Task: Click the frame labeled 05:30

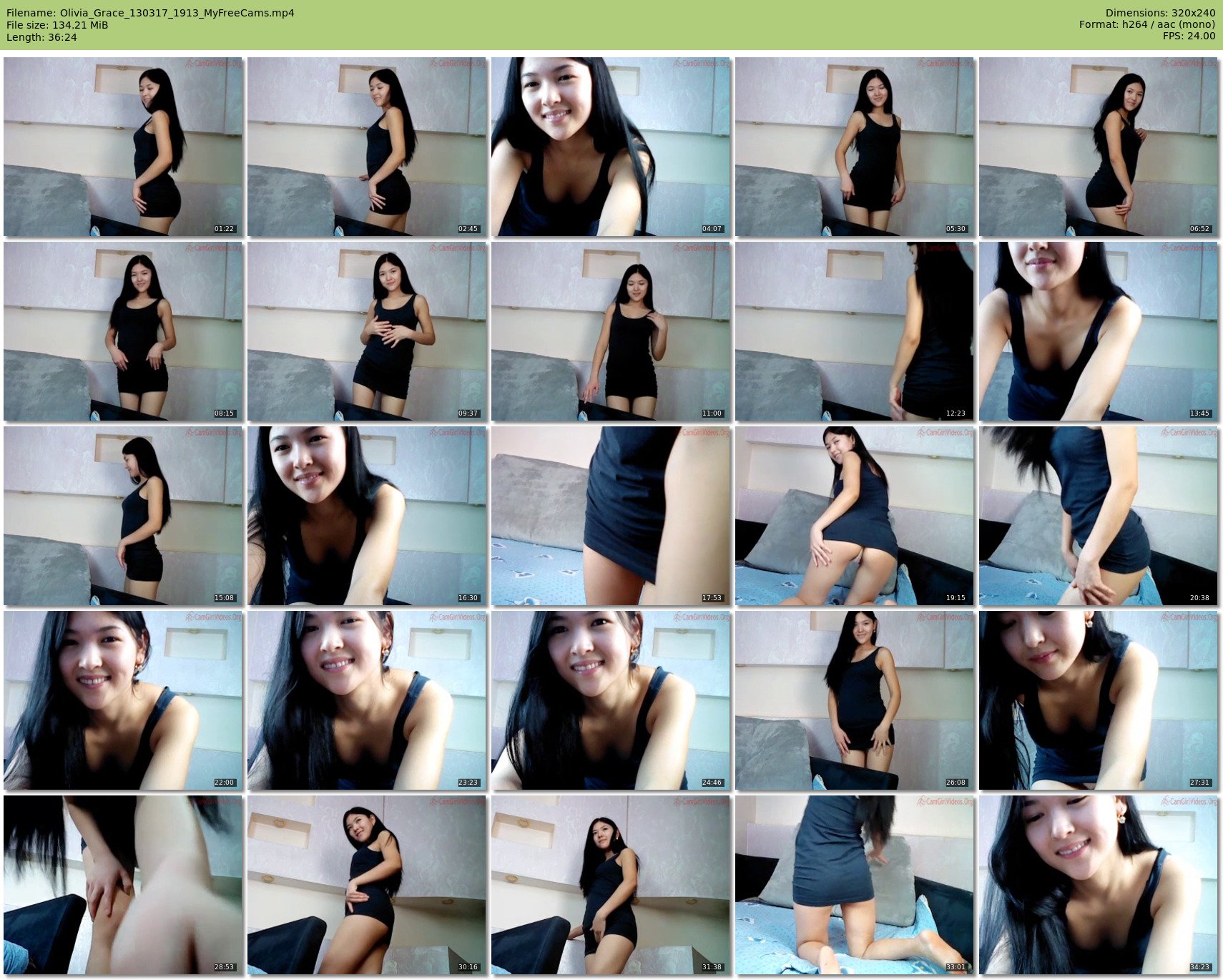Action: tap(855, 147)
